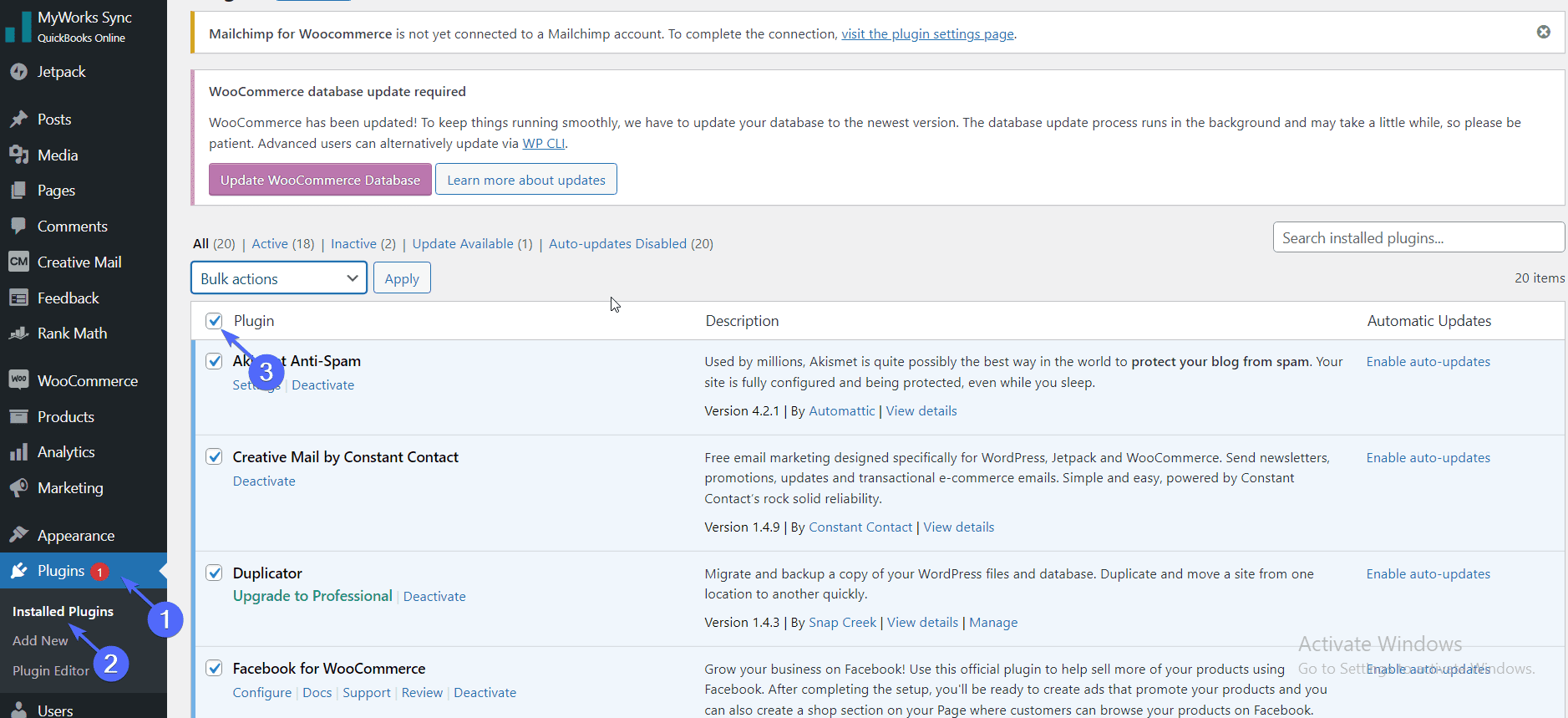Uncheck the Creative Mail by Constant Contact checkbox

click(215, 456)
